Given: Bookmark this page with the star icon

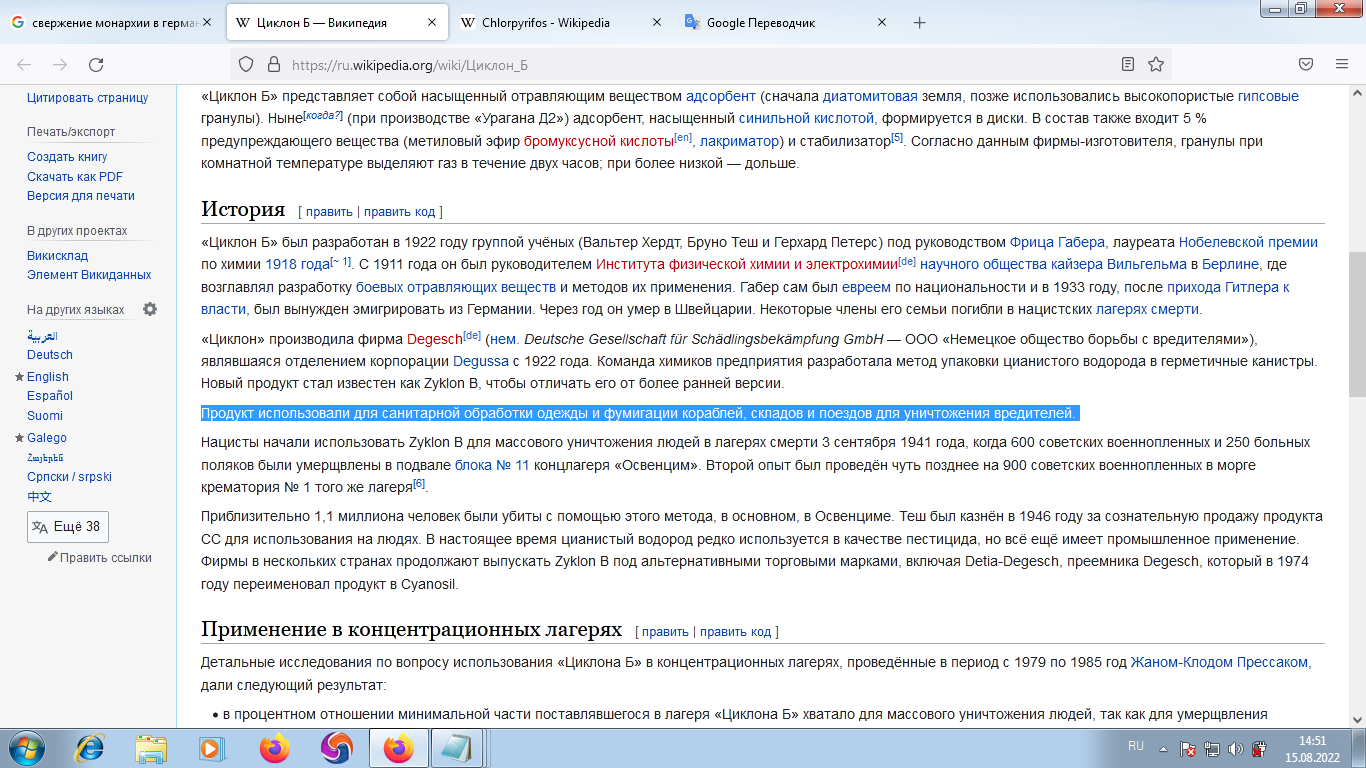Looking at the screenshot, I should tap(1156, 65).
